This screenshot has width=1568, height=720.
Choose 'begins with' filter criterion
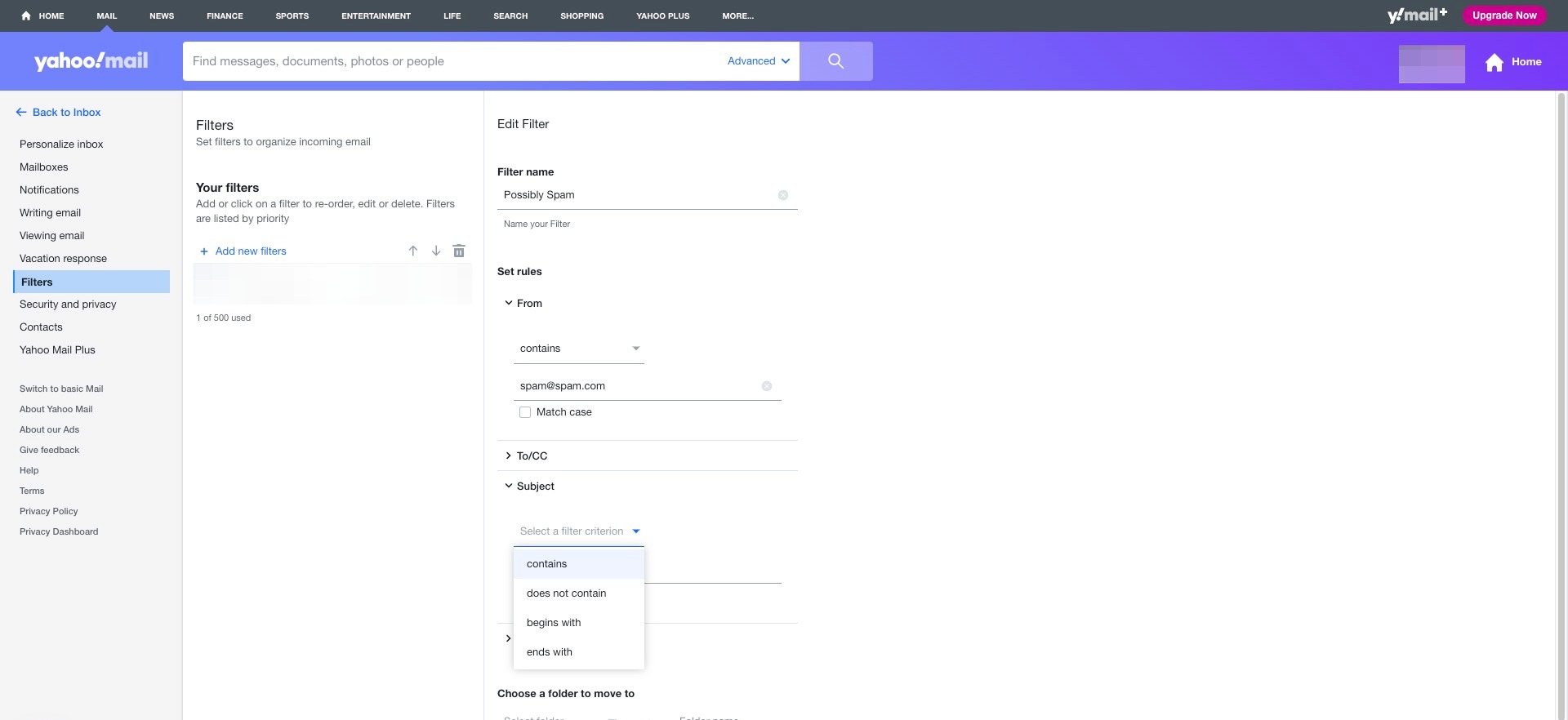554,623
